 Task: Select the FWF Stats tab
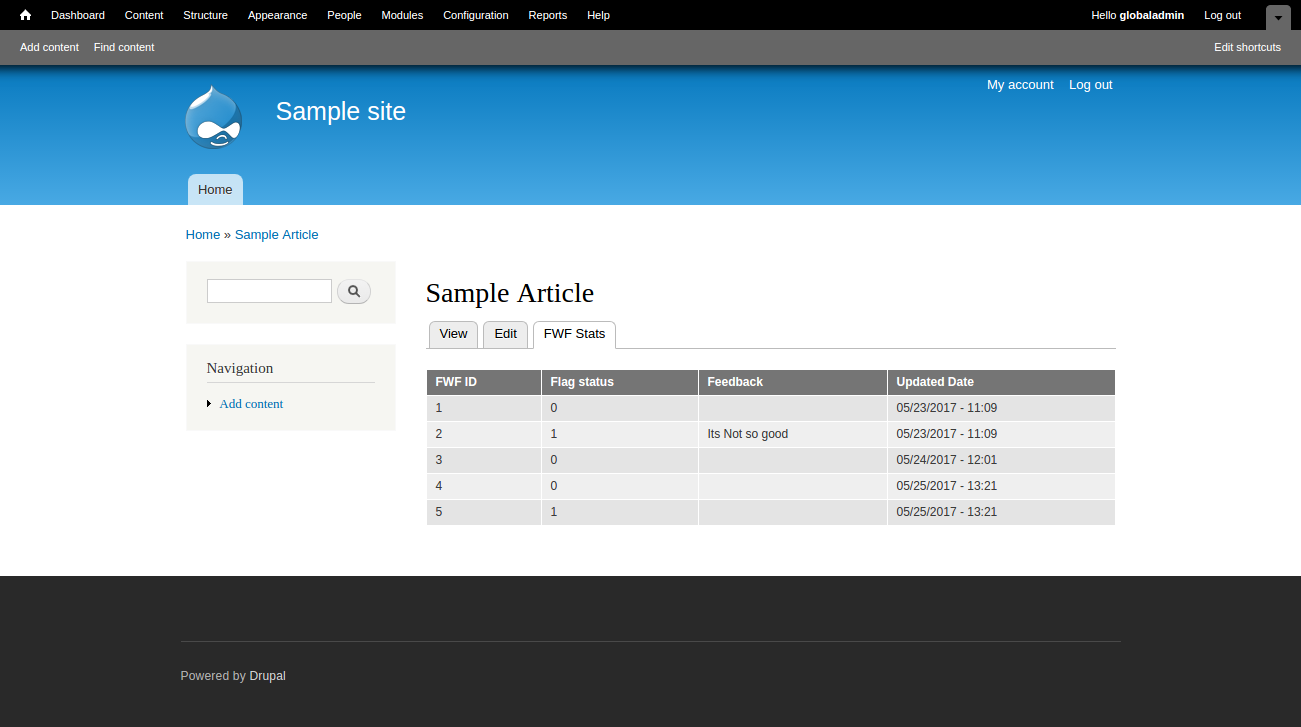click(x=574, y=334)
